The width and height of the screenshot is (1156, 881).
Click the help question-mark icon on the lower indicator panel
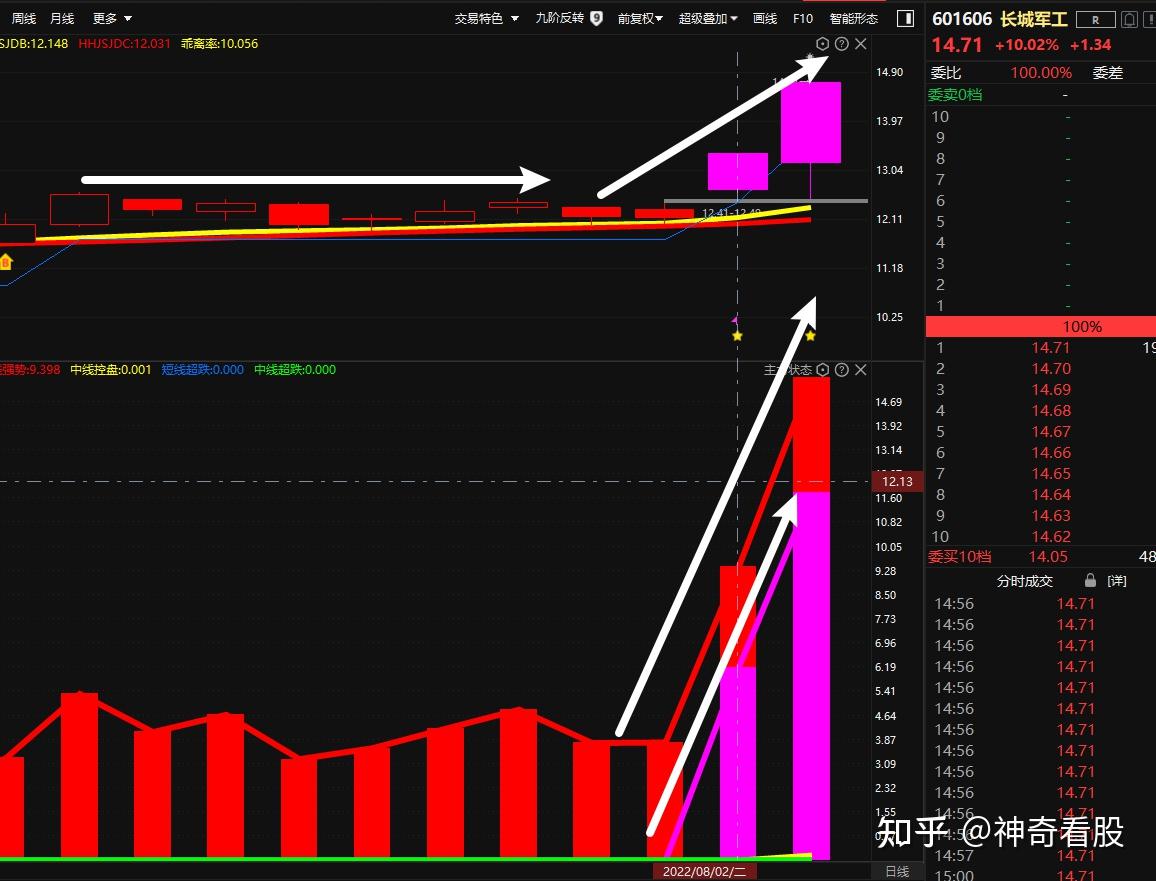[842, 369]
